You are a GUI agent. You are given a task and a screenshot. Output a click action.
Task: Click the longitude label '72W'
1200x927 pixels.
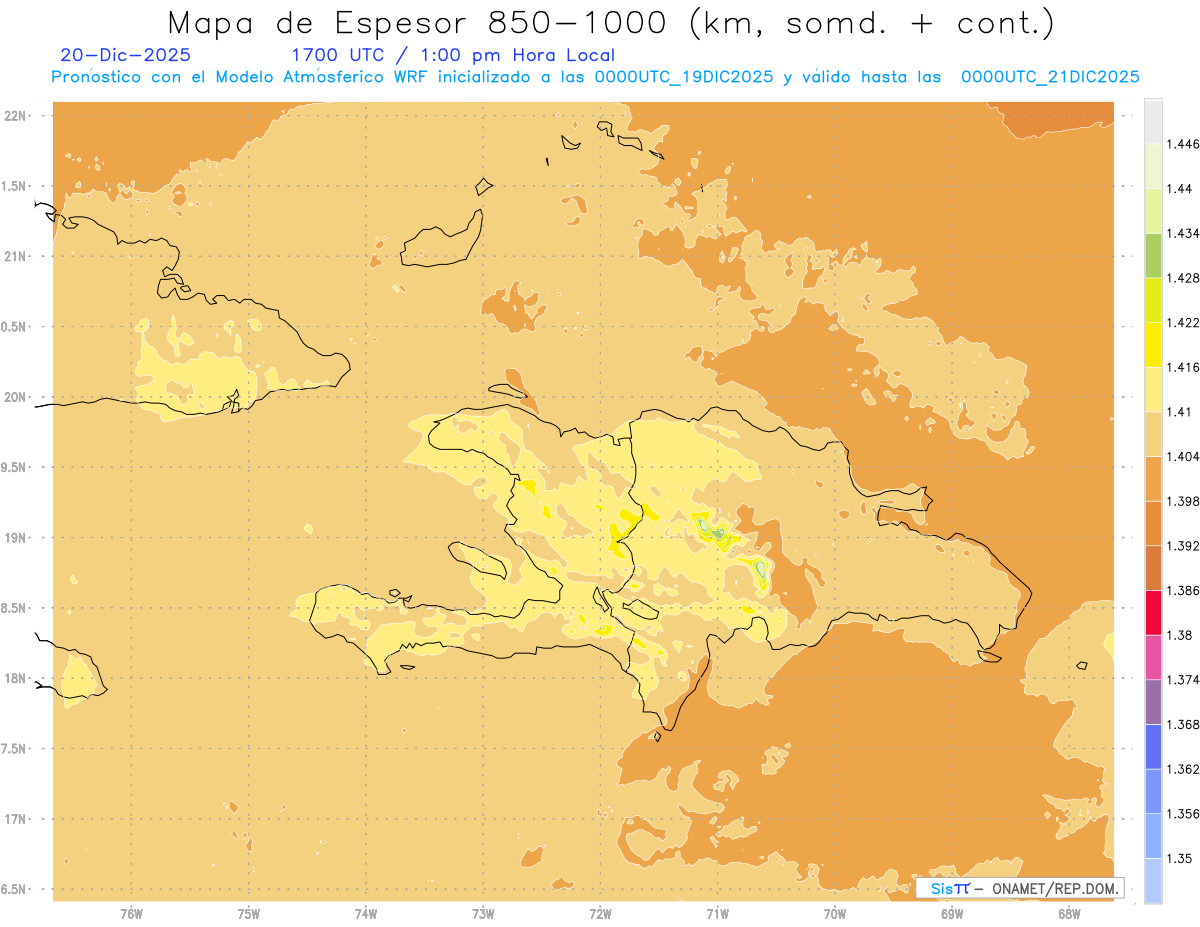point(600,914)
